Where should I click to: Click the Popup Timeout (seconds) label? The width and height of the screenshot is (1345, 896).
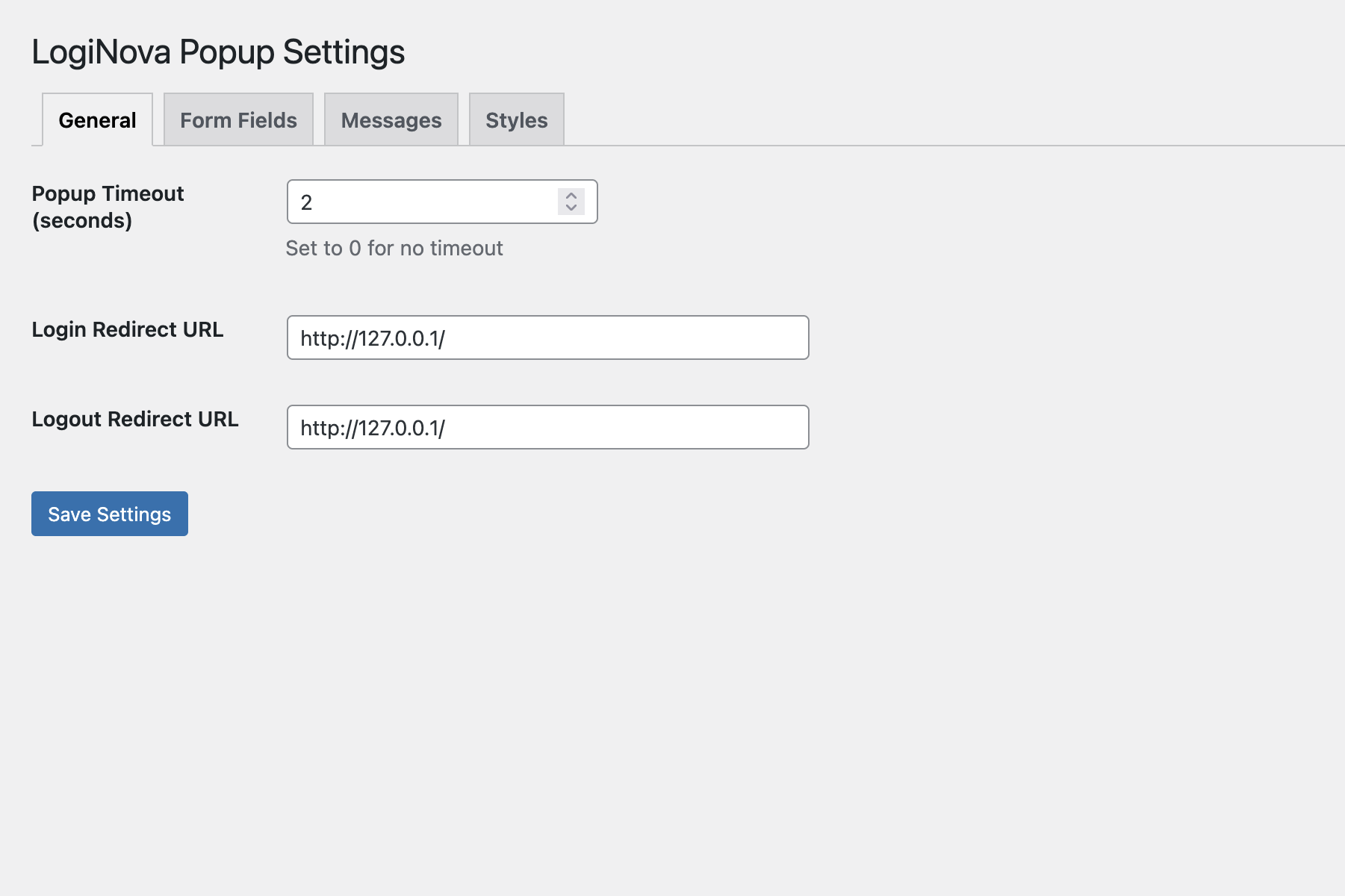(108, 207)
